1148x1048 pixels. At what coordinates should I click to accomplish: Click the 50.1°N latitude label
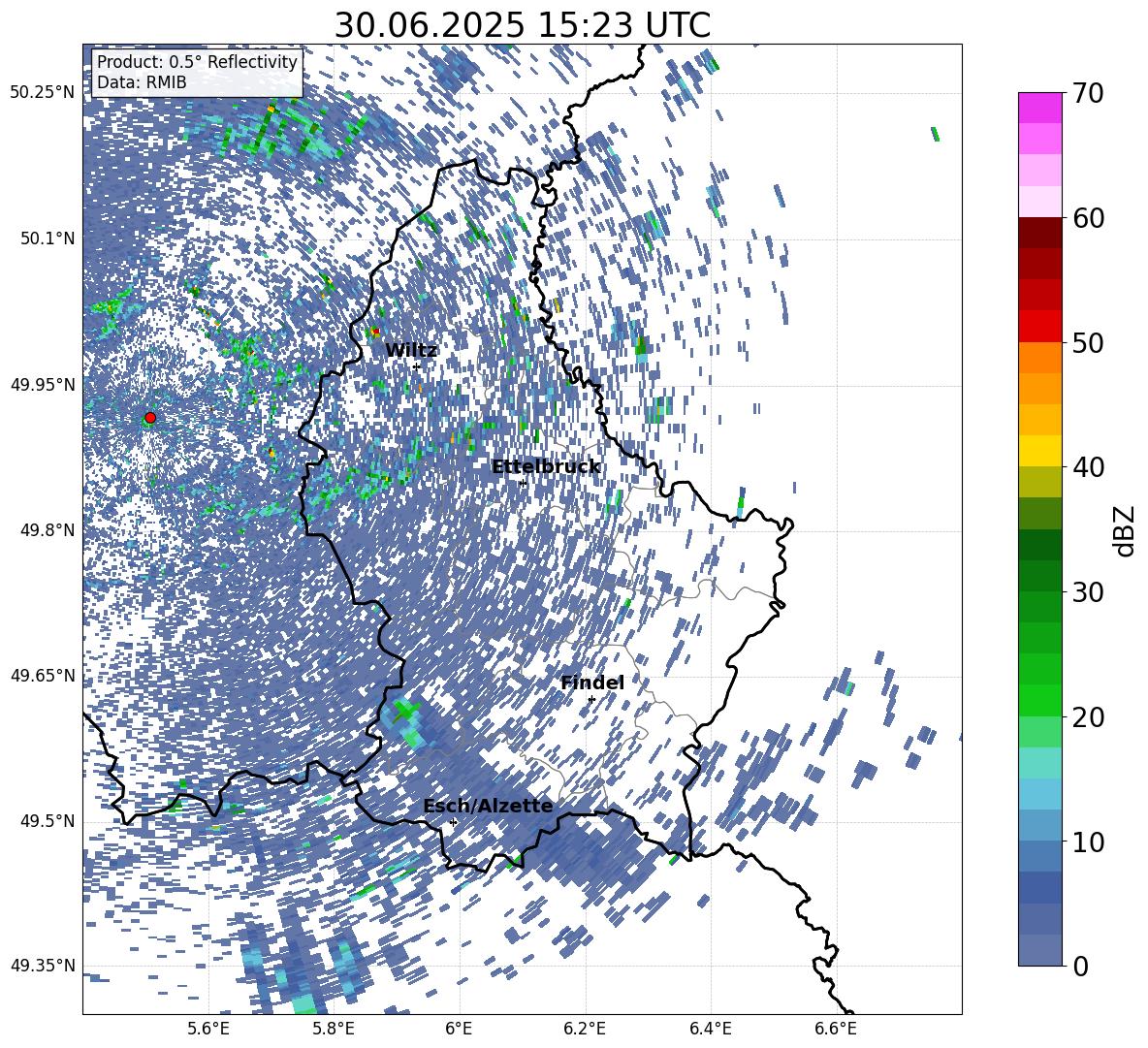click(x=48, y=238)
